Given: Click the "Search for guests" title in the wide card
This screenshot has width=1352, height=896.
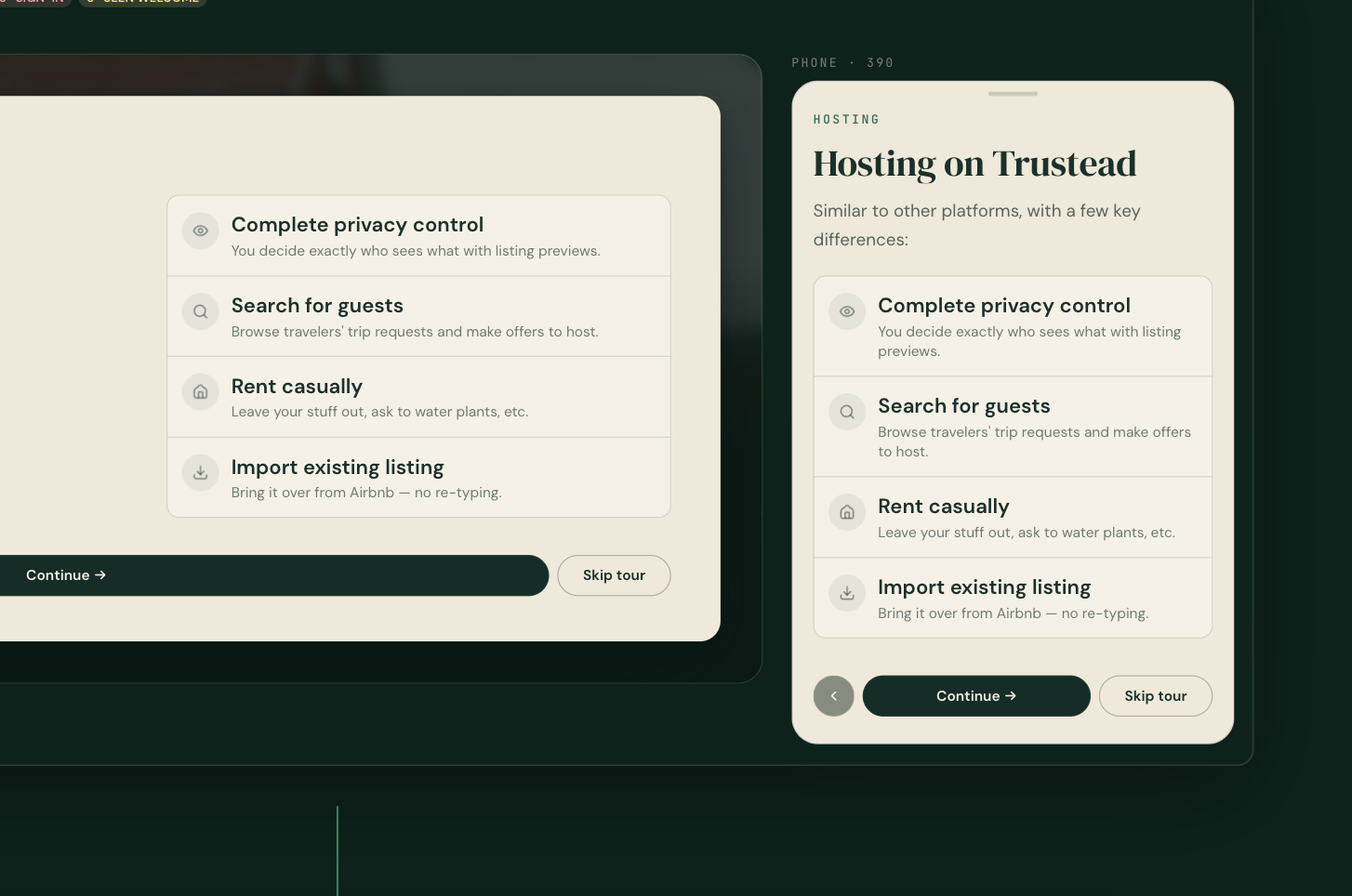Looking at the screenshot, I should pyautogui.click(x=317, y=306).
